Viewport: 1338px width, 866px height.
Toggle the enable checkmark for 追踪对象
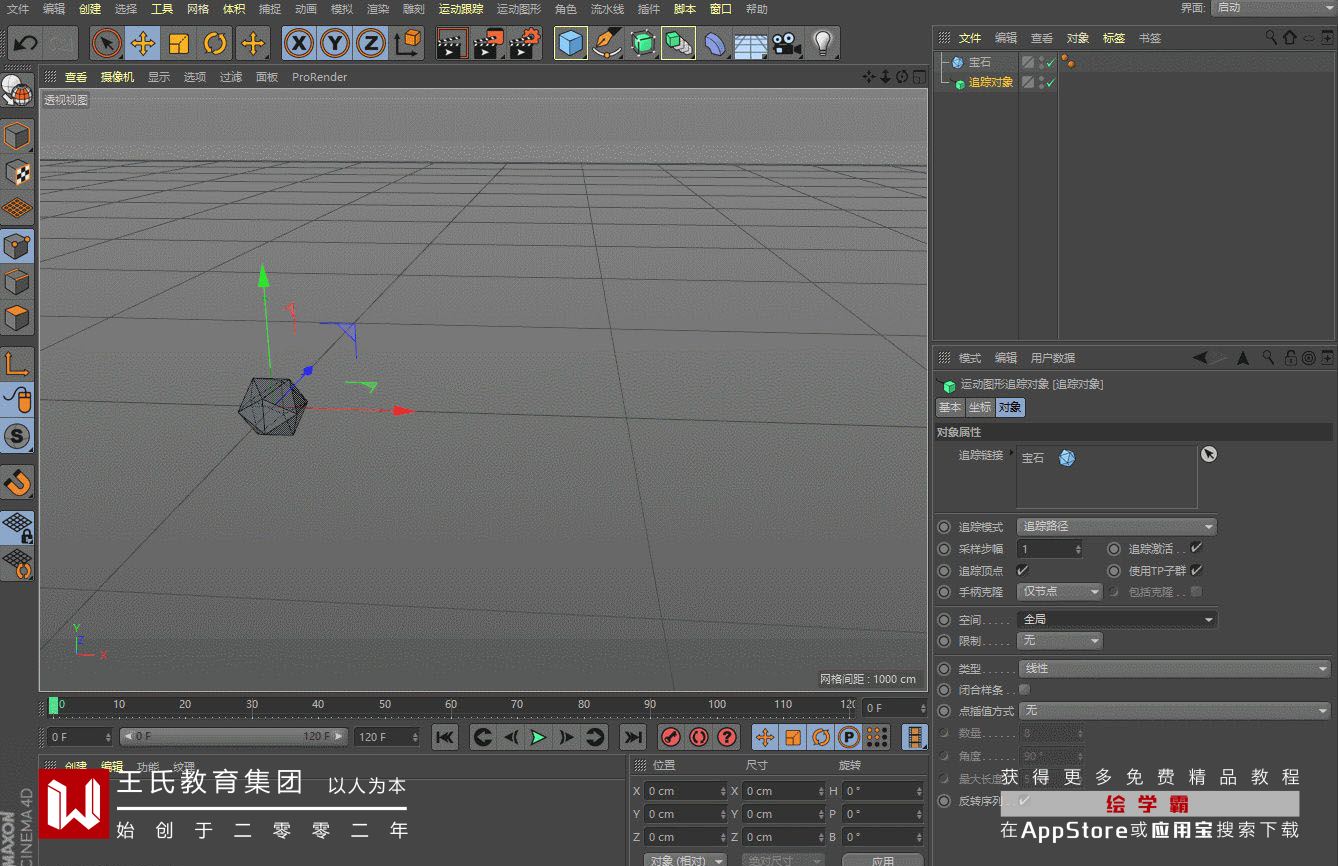click(1050, 82)
